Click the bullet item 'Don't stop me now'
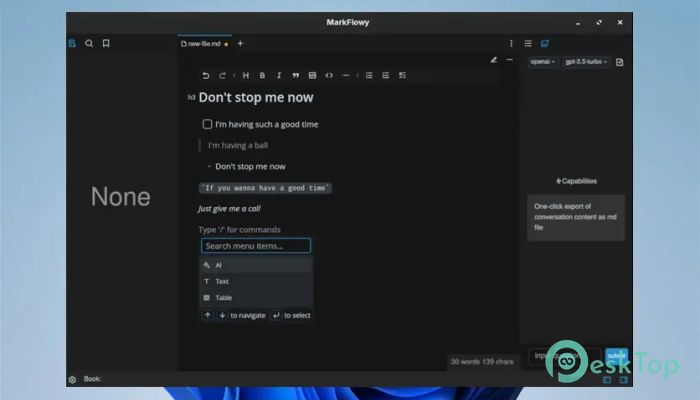This screenshot has height=400, width=700. tap(250, 167)
